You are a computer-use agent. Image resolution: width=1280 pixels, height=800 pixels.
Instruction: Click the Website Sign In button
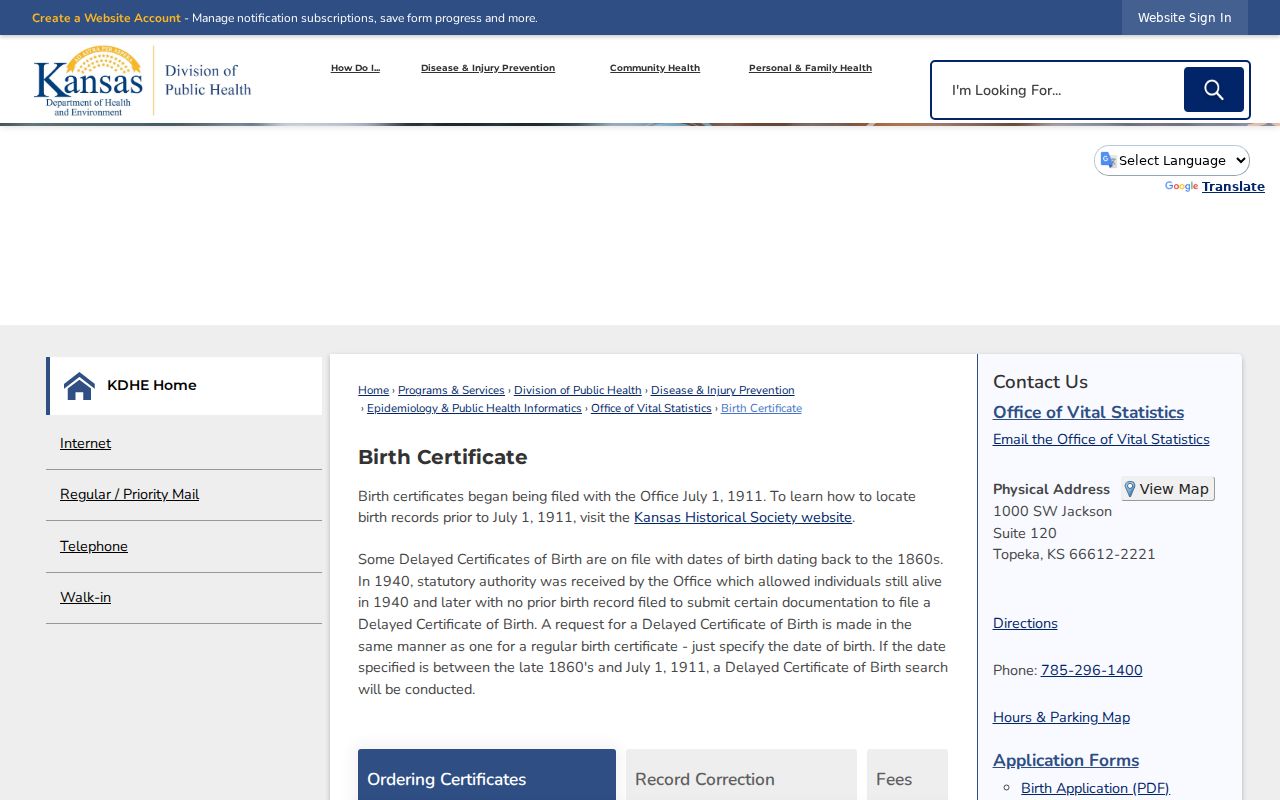[x=1184, y=18]
